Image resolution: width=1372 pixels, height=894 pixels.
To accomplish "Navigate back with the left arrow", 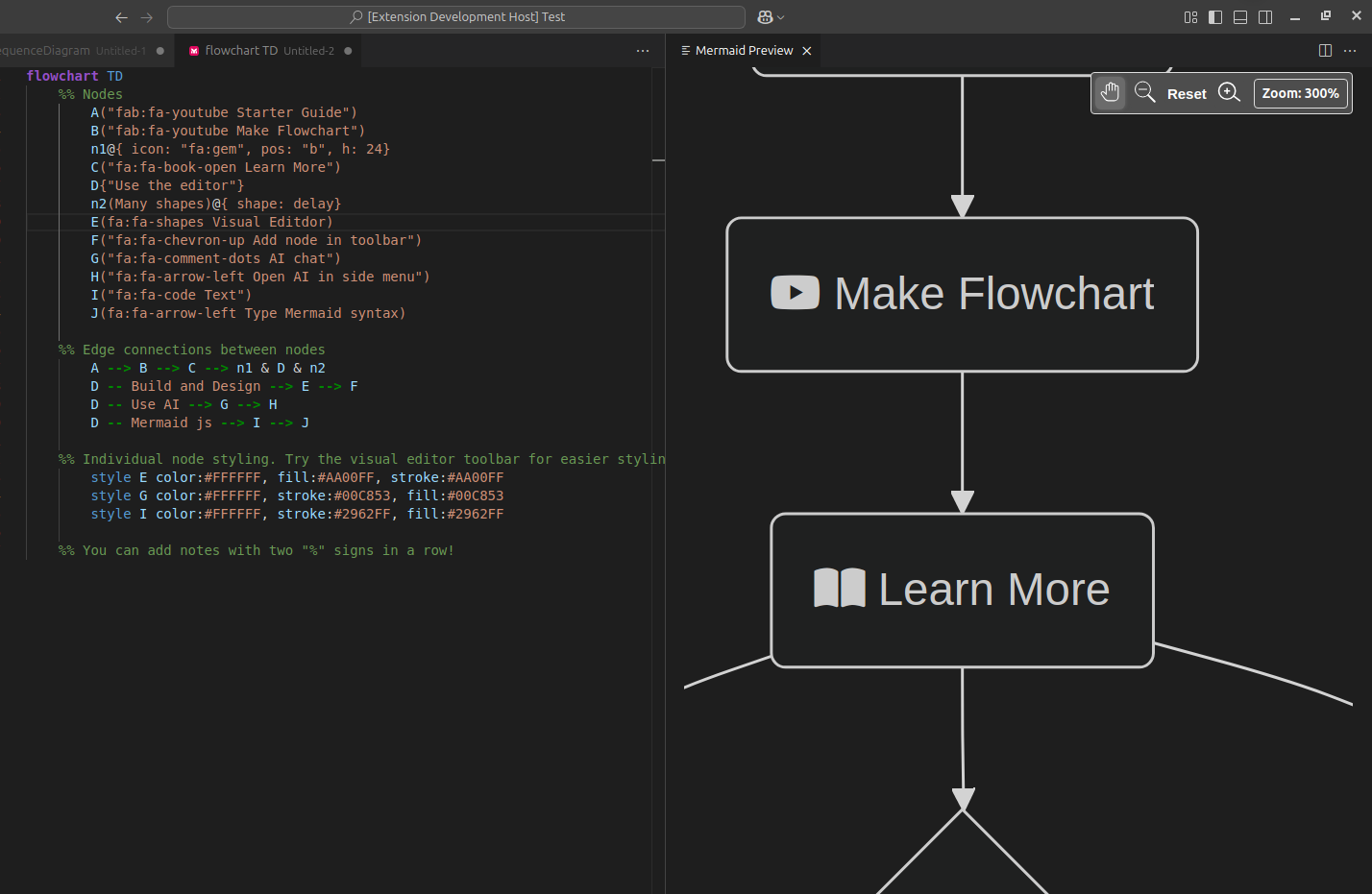I will click(x=121, y=16).
